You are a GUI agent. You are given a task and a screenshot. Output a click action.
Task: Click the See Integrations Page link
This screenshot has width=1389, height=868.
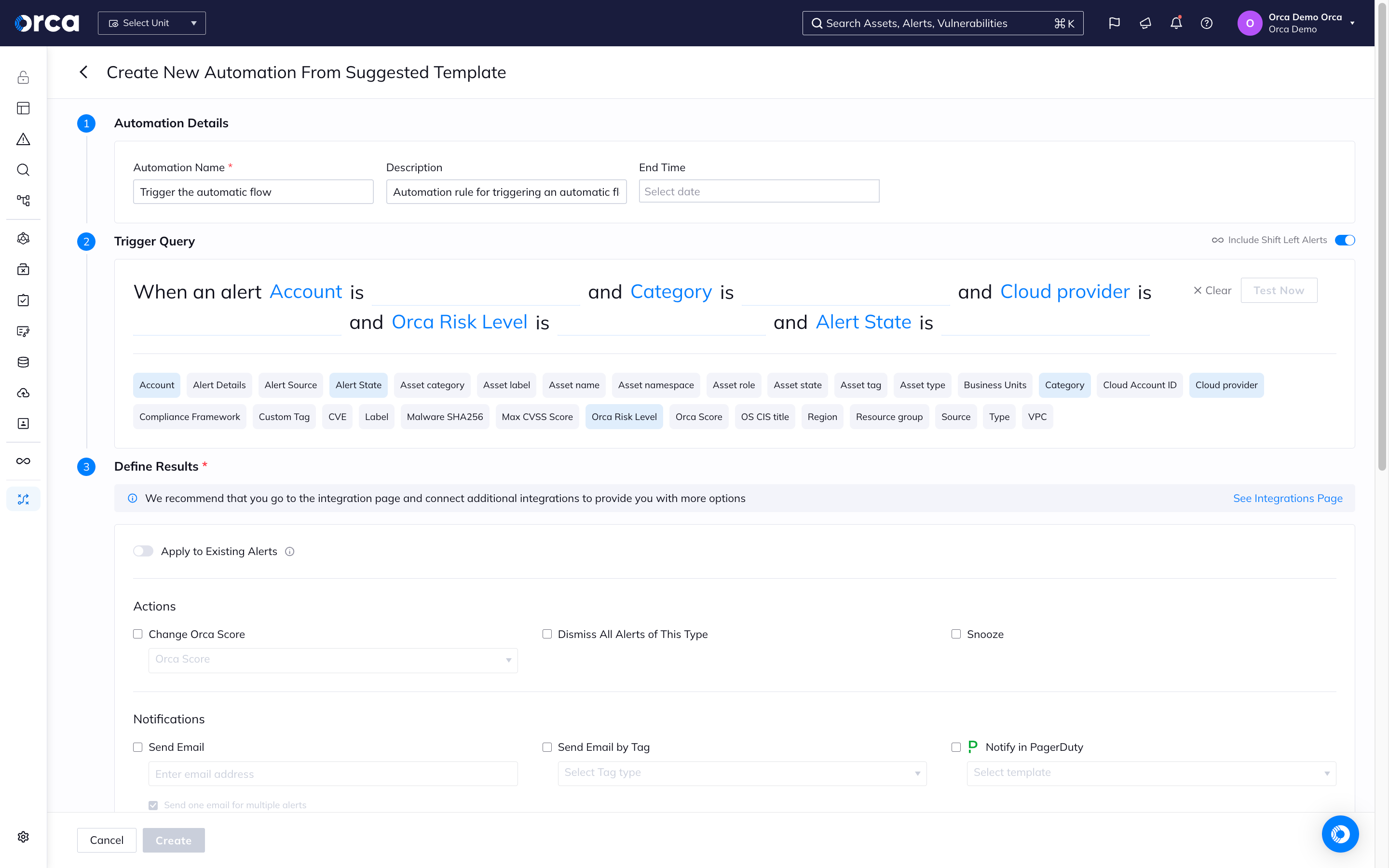coord(1287,498)
